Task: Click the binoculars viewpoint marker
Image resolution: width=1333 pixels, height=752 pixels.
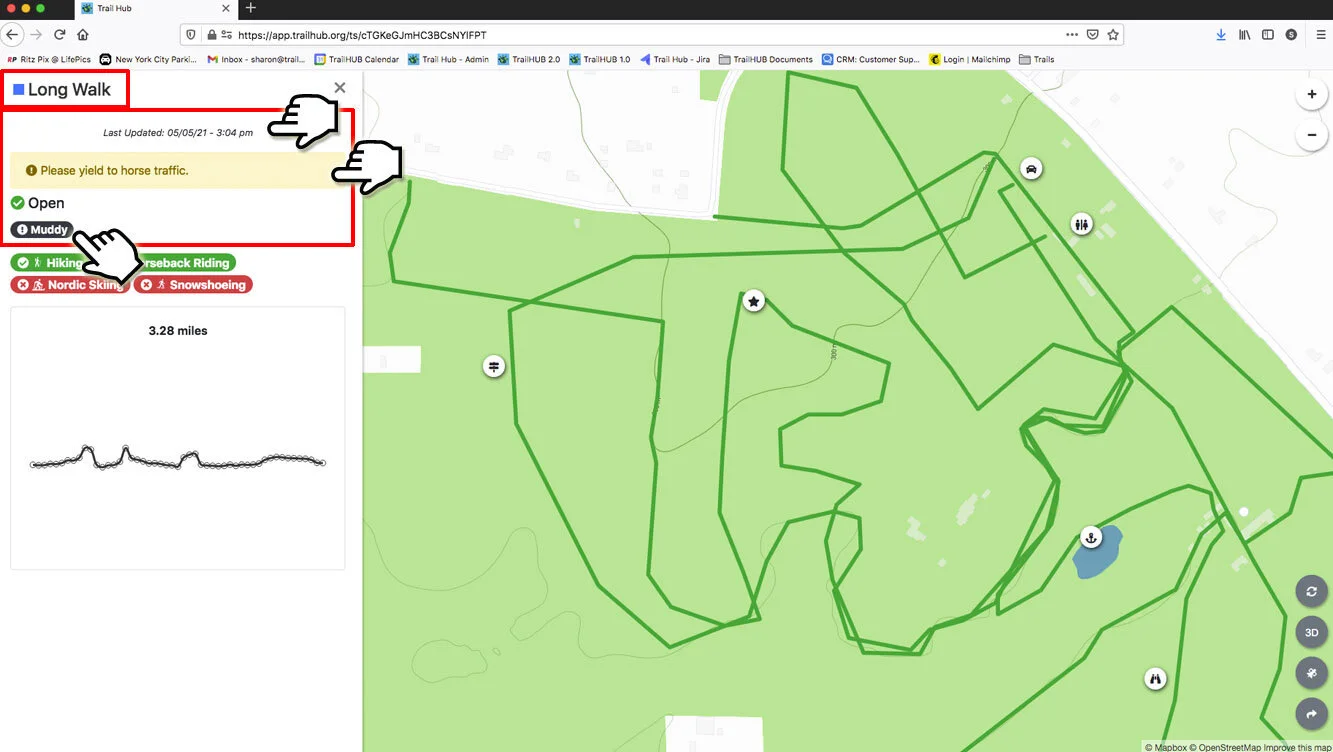Action: (1156, 679)
